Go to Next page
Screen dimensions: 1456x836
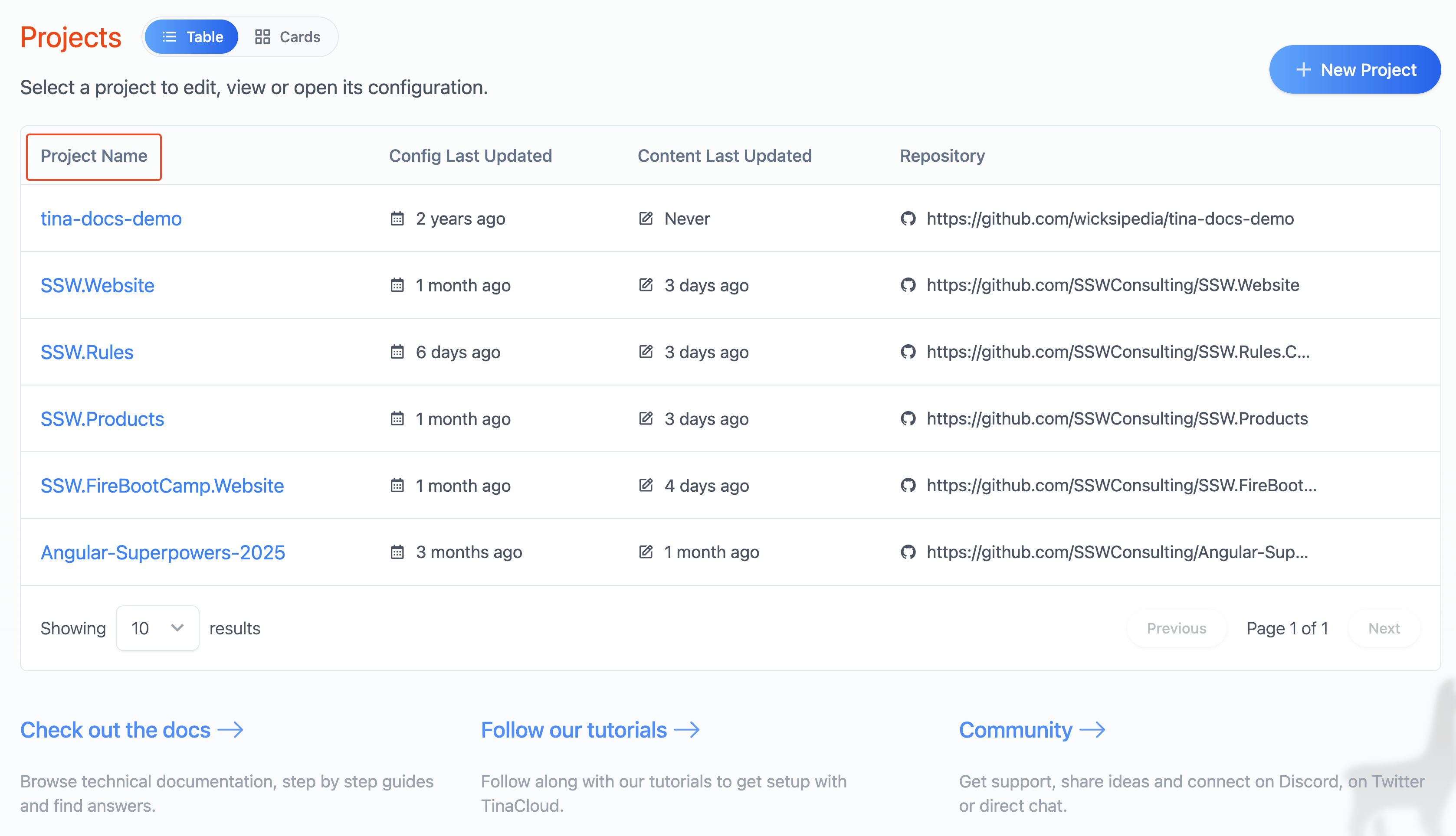point(1384,628)
